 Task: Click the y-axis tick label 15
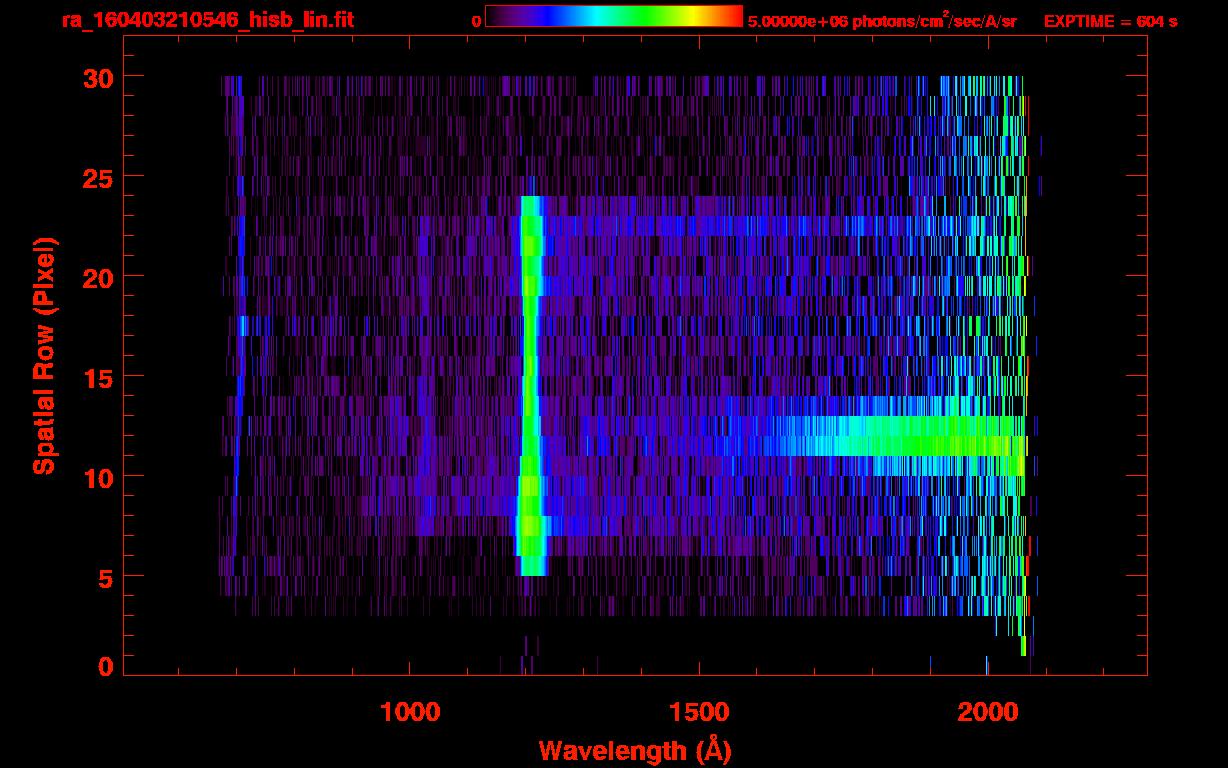pyautogui.click(x=96, y=377)
